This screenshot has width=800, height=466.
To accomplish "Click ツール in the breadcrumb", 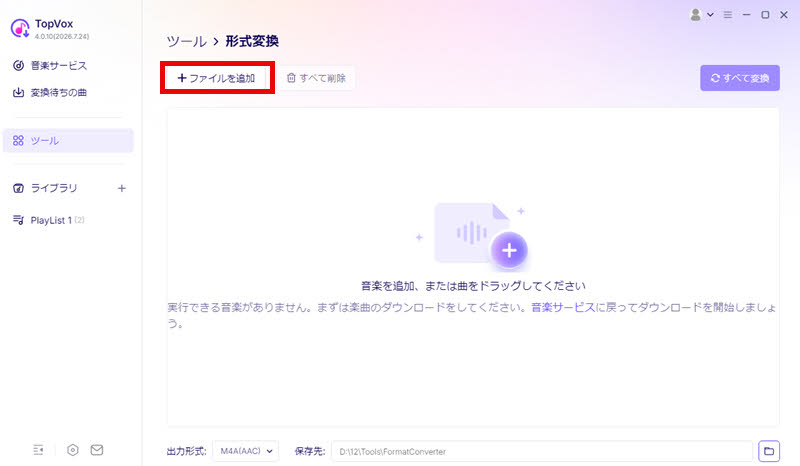I will 186,41.
